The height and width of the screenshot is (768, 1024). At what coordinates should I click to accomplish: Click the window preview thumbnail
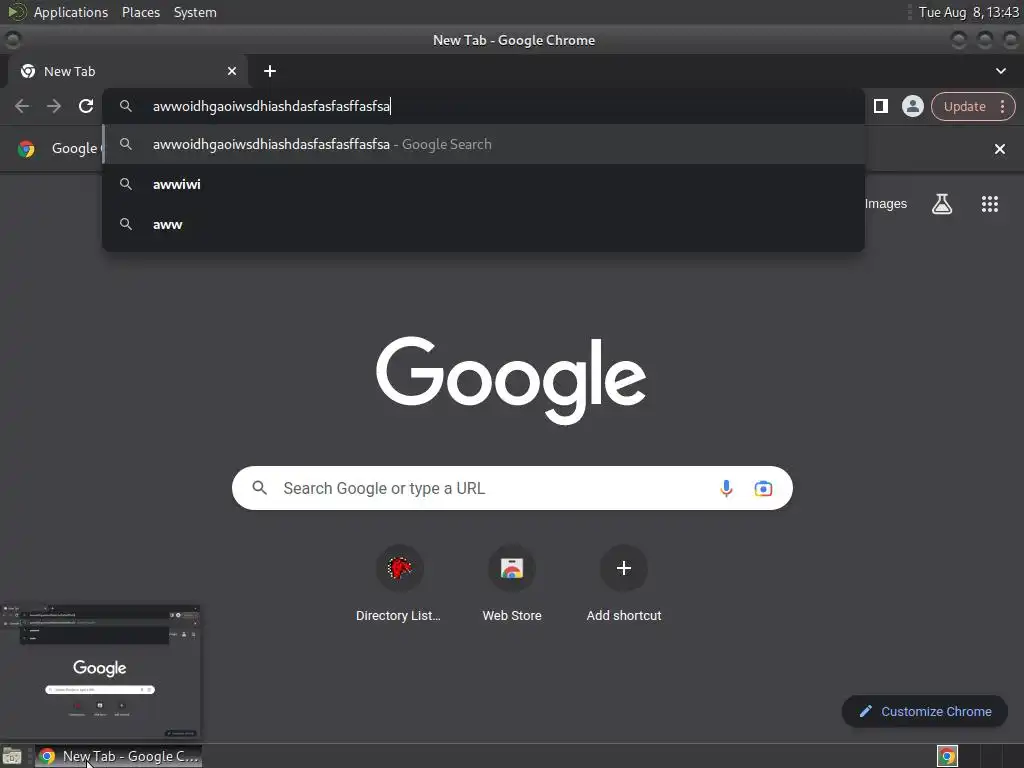click(101, 673)
